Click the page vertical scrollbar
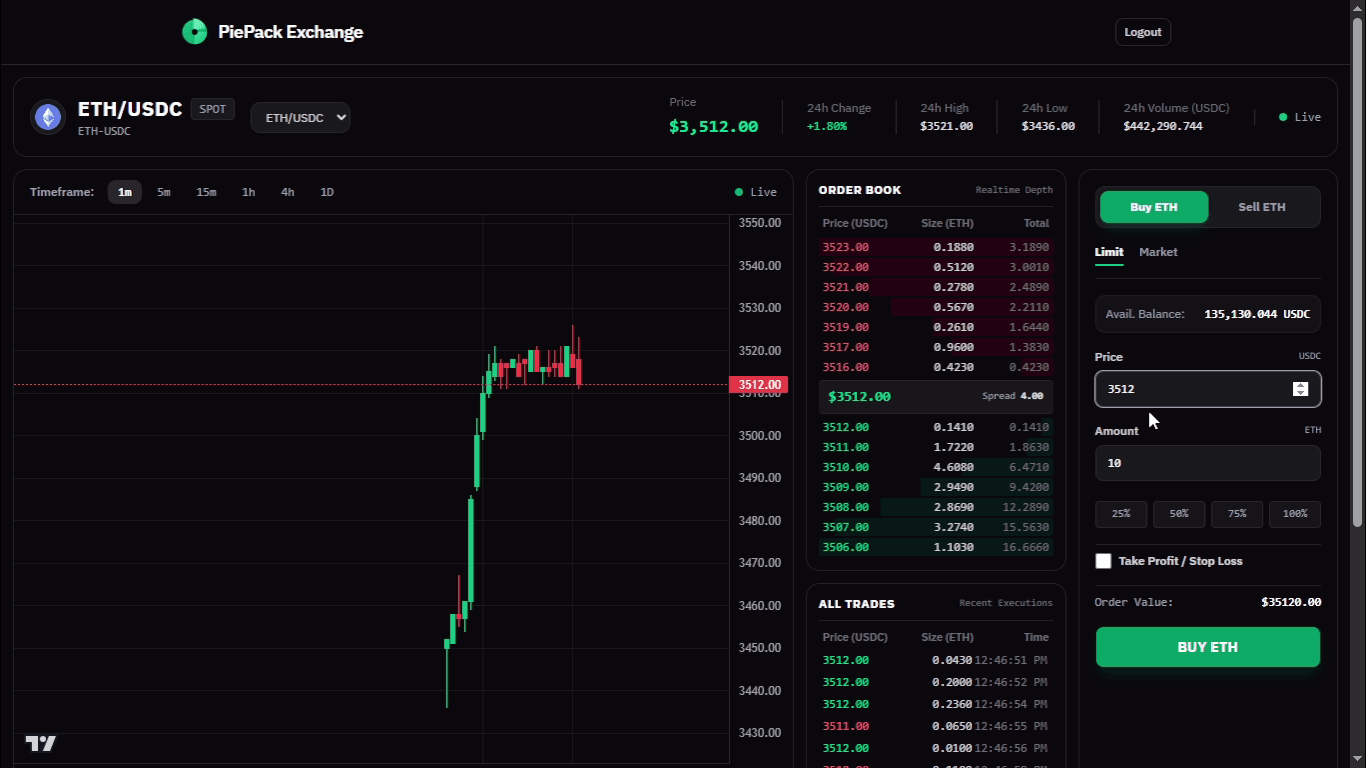 click(x=1357, y=270)
